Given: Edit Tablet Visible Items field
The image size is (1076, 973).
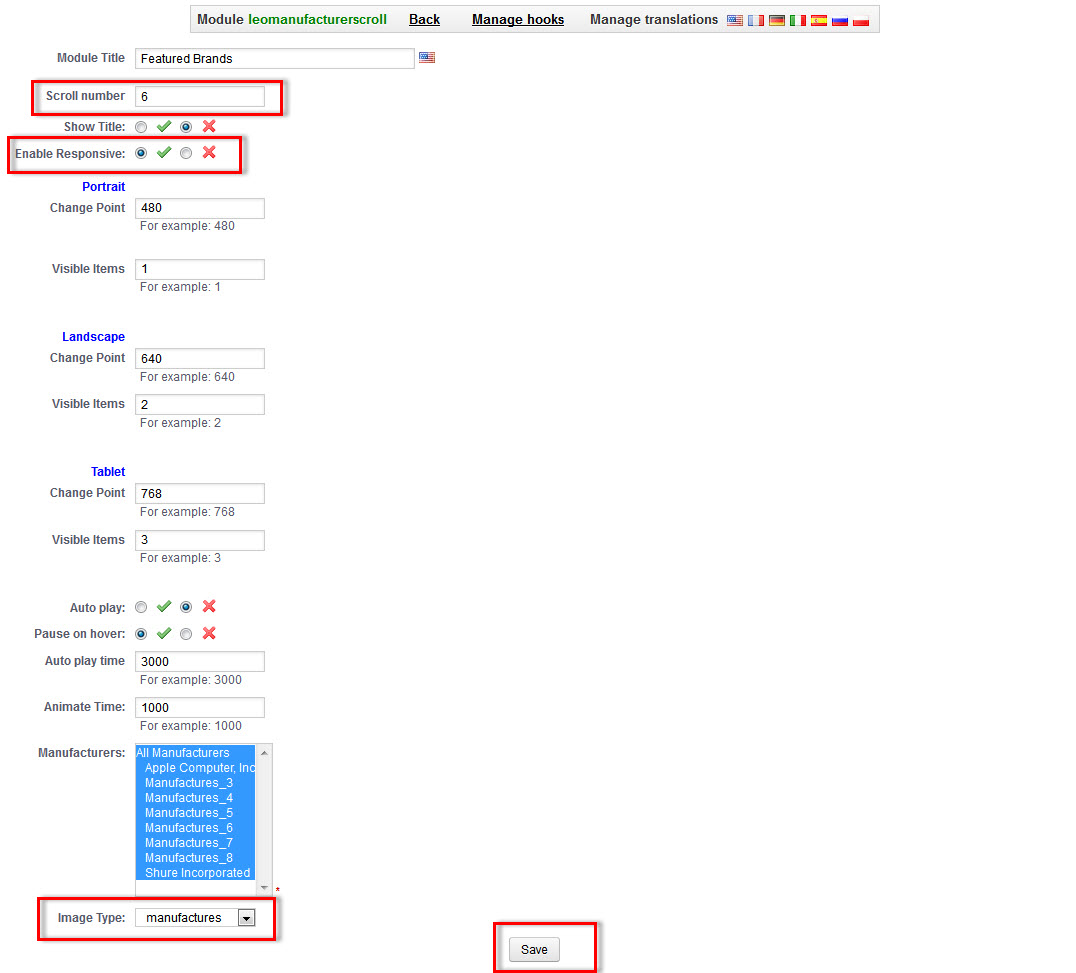Looking at the screenshot, I should click(x=200, y=540).
